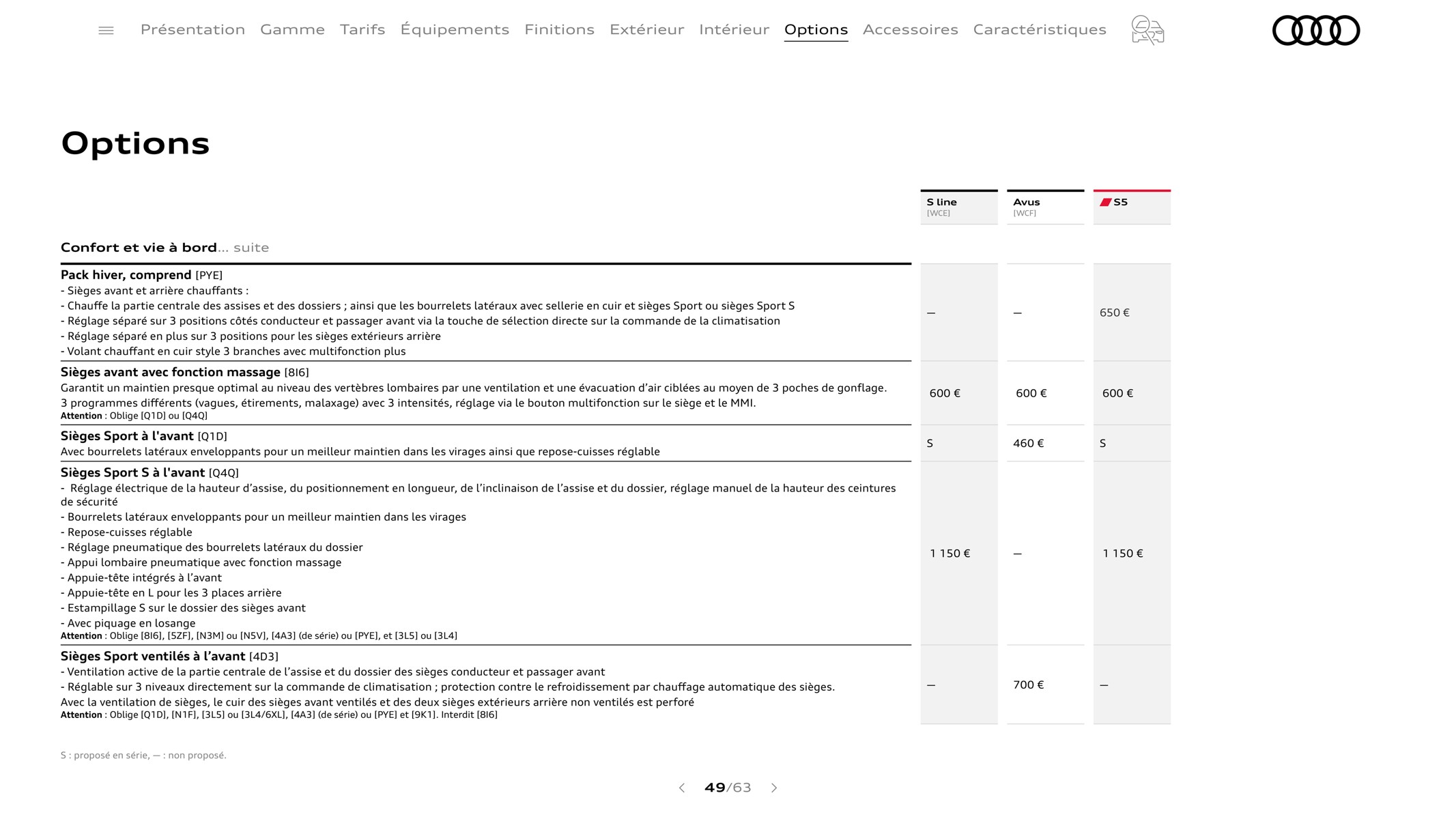
Task: Click 'Appui lombaire pneumatique avec fonction massage'
Action: coord(201,562)
